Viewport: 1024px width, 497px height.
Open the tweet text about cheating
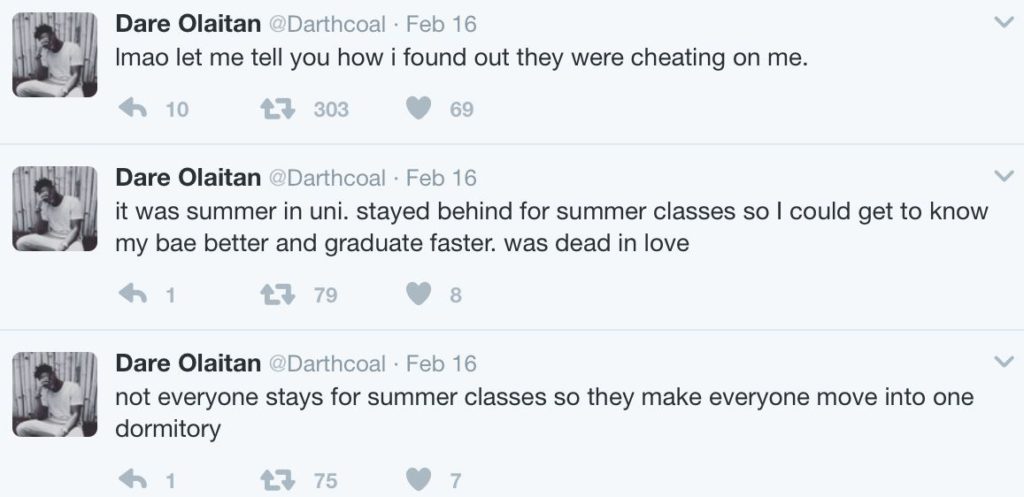461,58
